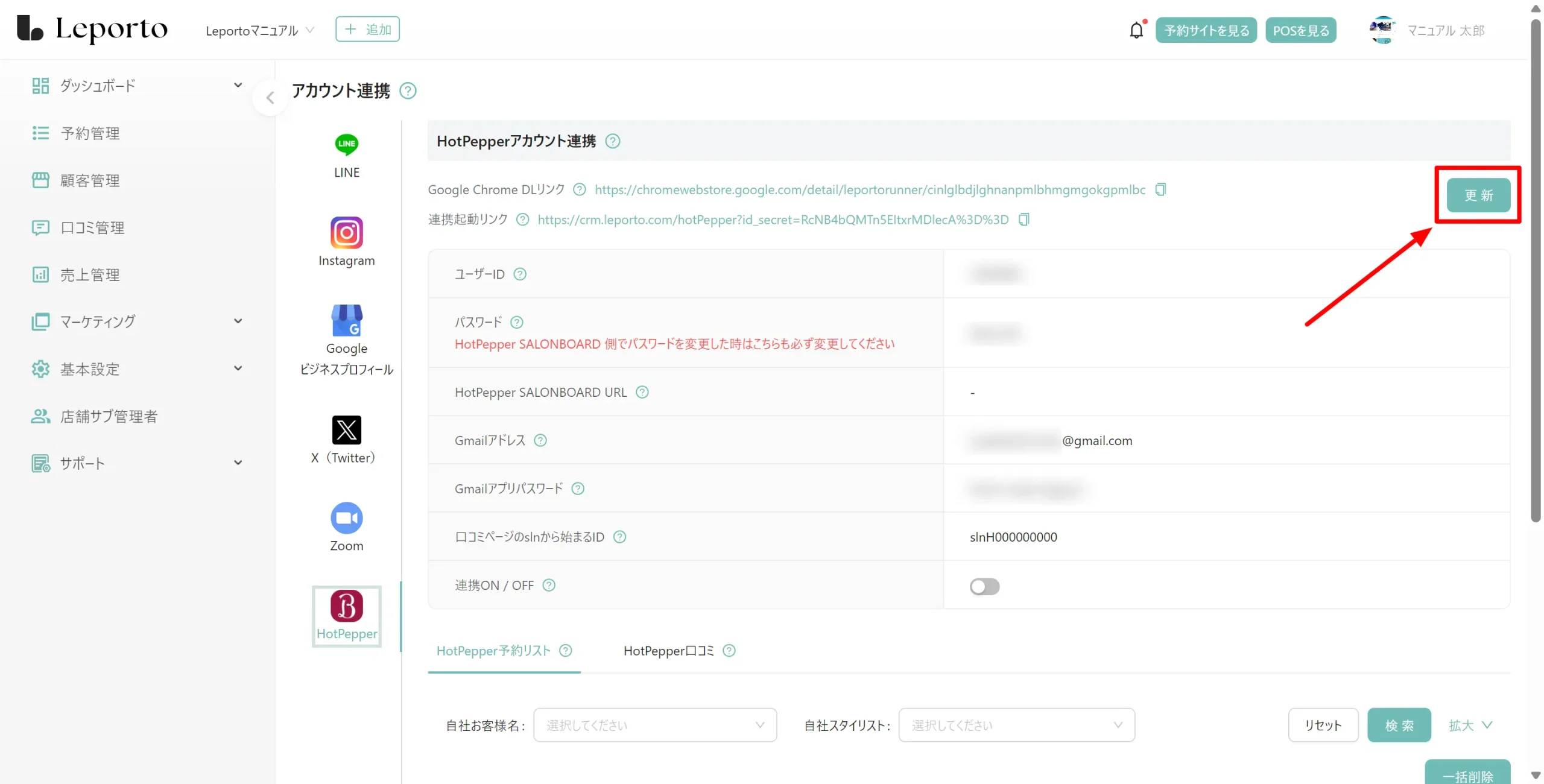The width and height of the screenshot is (1544, 784).
Task: Click the @gmail.com address value
Action: [1096, 440]
